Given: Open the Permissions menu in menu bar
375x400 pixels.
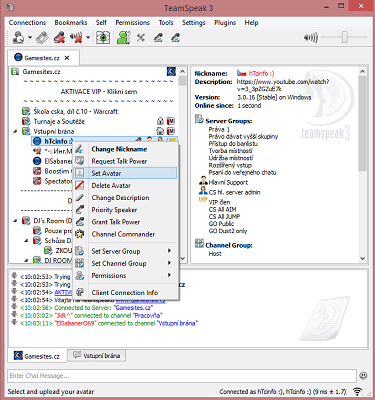Looking at the screenshot, I should 132,23.
